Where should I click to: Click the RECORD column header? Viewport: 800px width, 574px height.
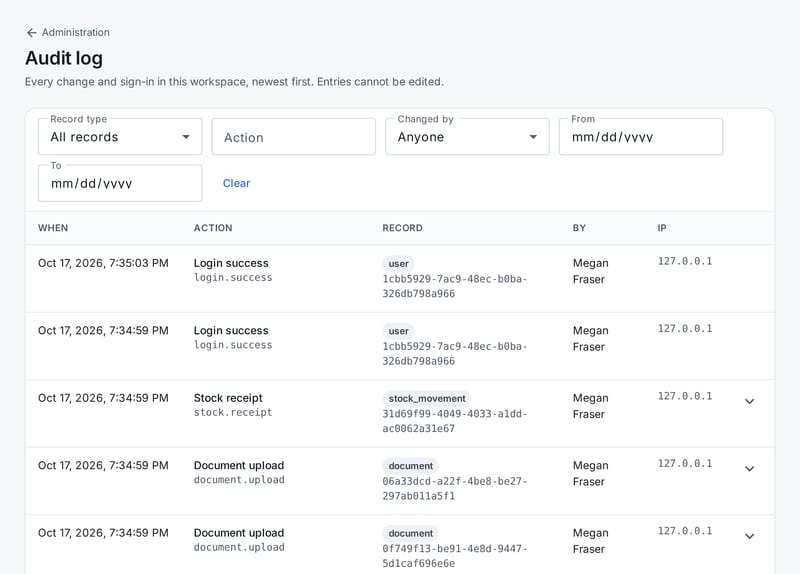(403, 228)
